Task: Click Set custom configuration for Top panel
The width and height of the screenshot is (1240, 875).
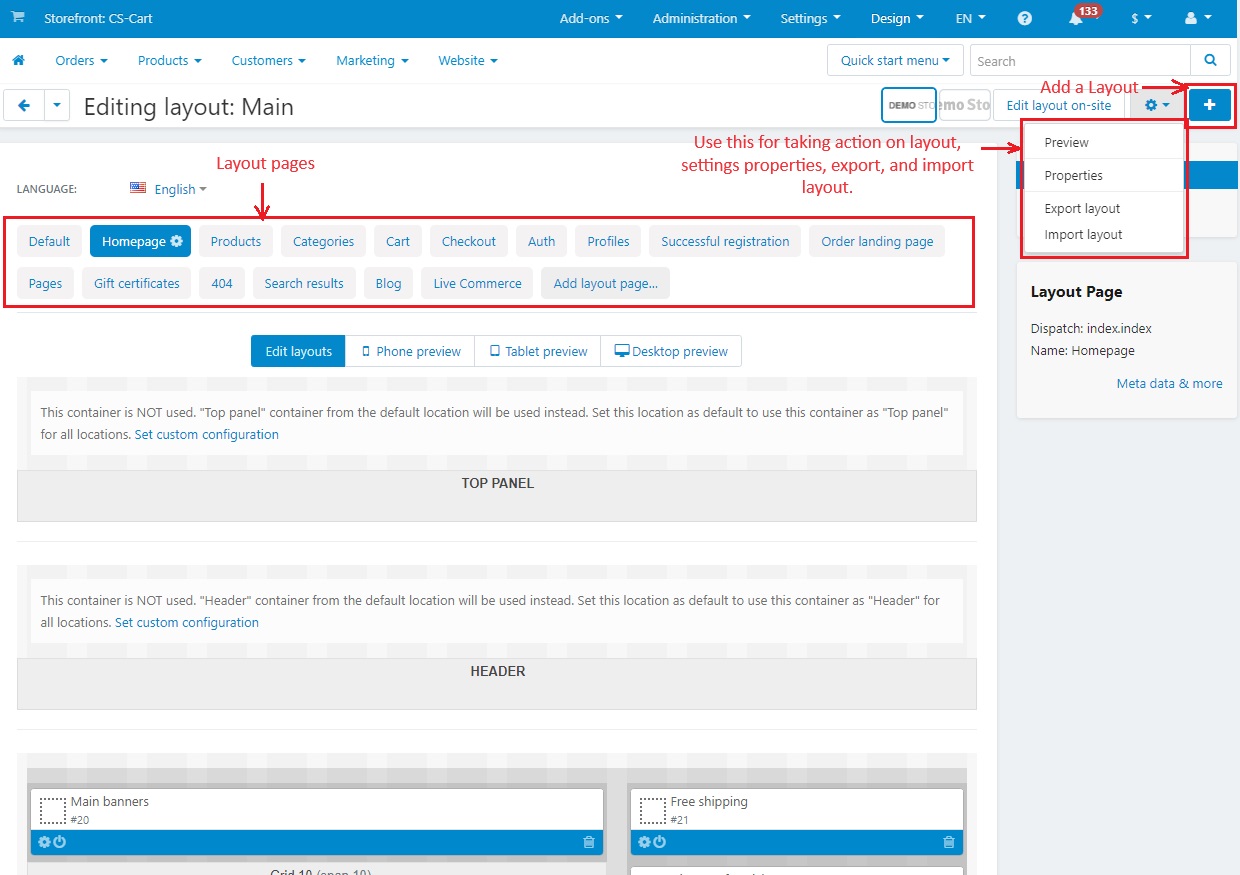Action: point(207,434)
